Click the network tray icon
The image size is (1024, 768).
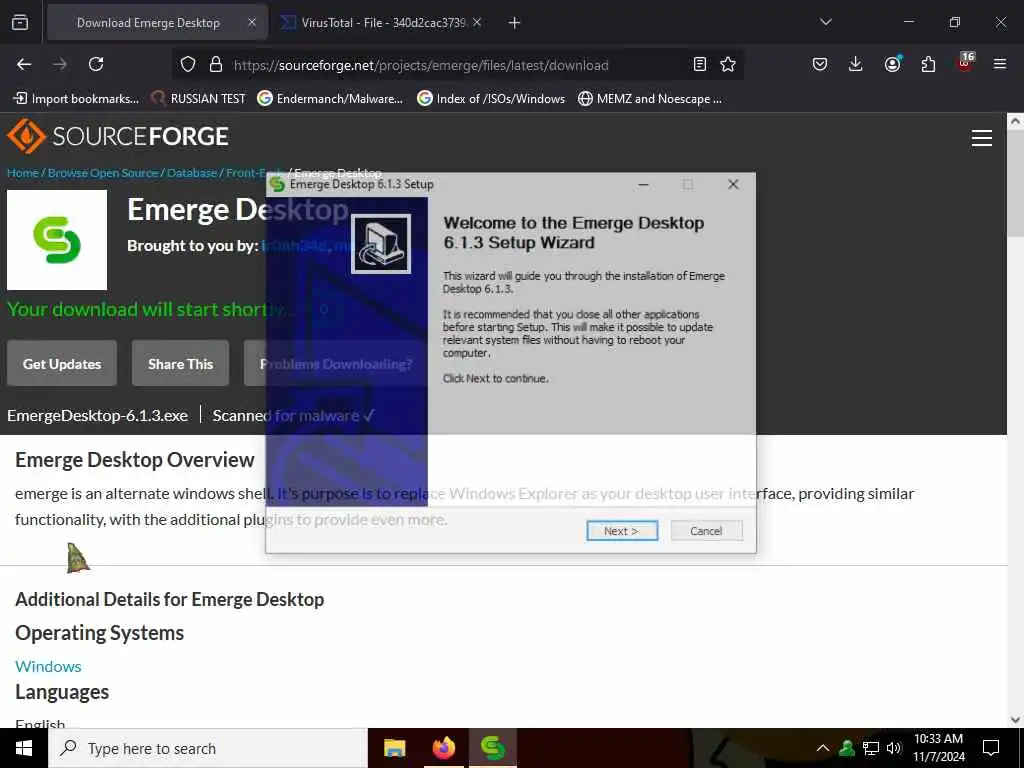coord(871,748)
